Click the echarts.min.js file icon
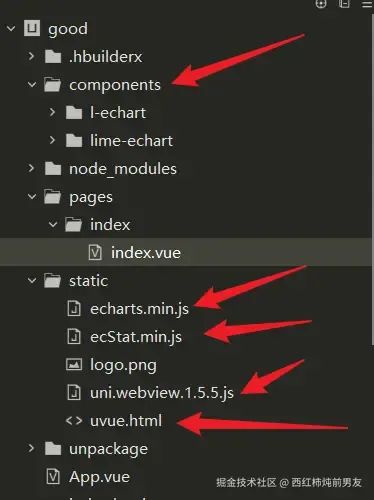Viewport: 374px width, 500px height. [74, 308]
